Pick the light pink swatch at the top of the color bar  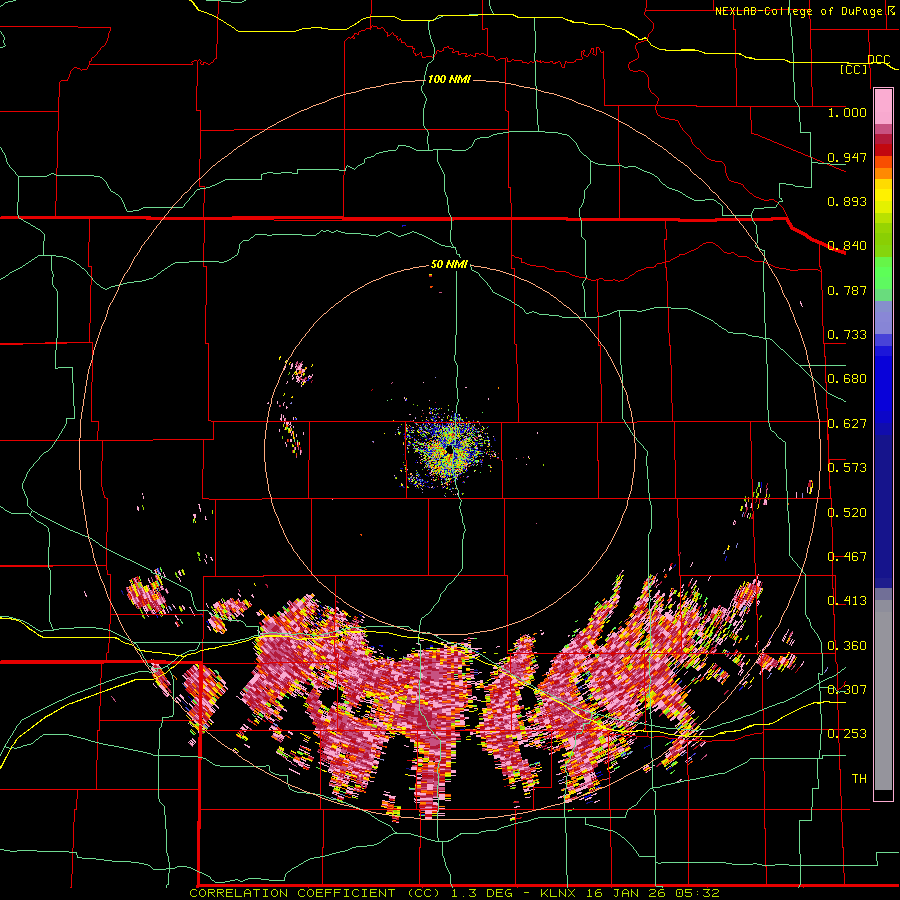(883, 106)
